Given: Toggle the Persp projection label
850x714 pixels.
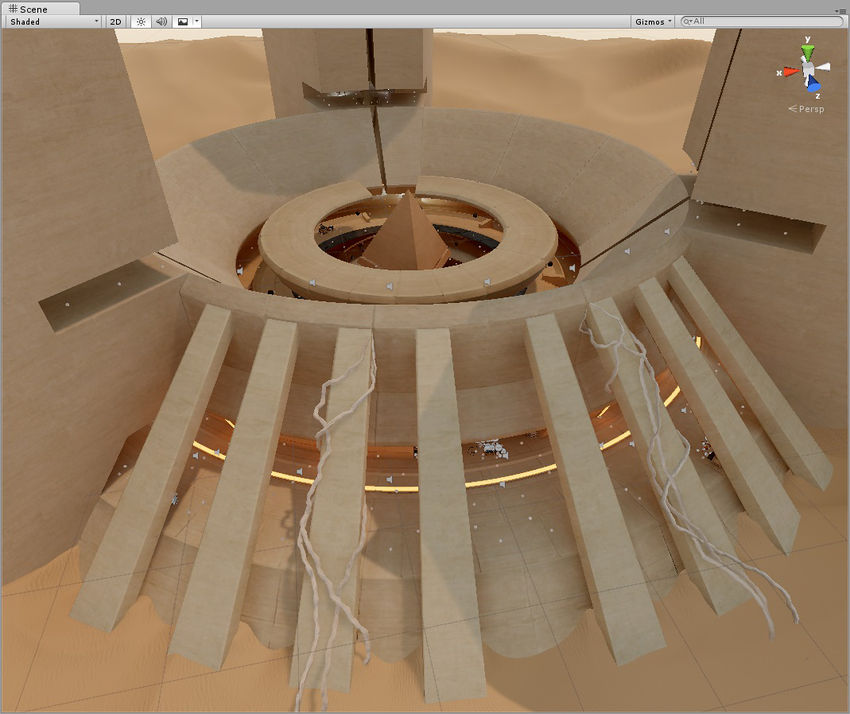Looking at the screenshot, I should point(808,108).
